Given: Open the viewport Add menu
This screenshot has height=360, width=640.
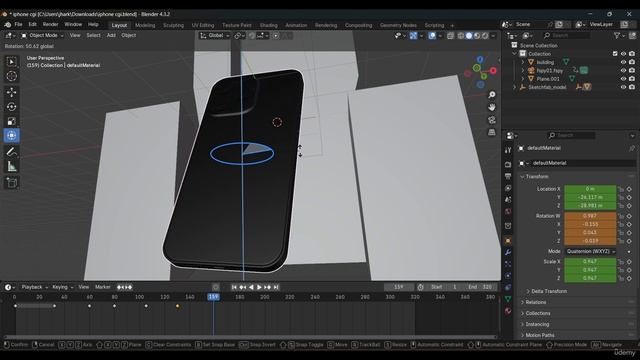Looking at the screenshot, I should pyautogui.click(x=111, y=36).
